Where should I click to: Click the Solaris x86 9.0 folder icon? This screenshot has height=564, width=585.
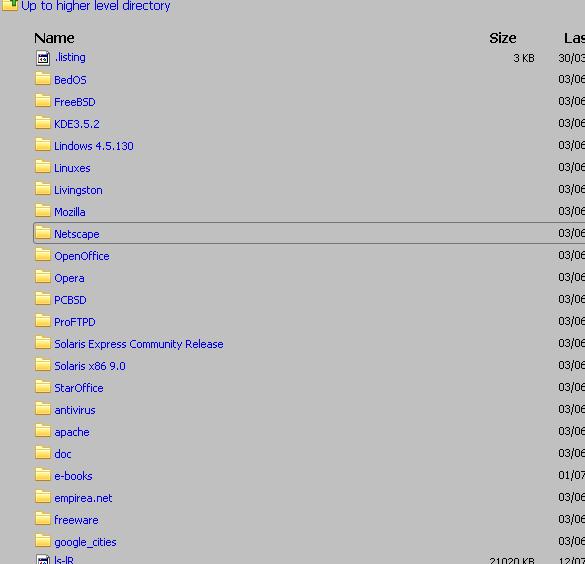[x=43, y=365]
